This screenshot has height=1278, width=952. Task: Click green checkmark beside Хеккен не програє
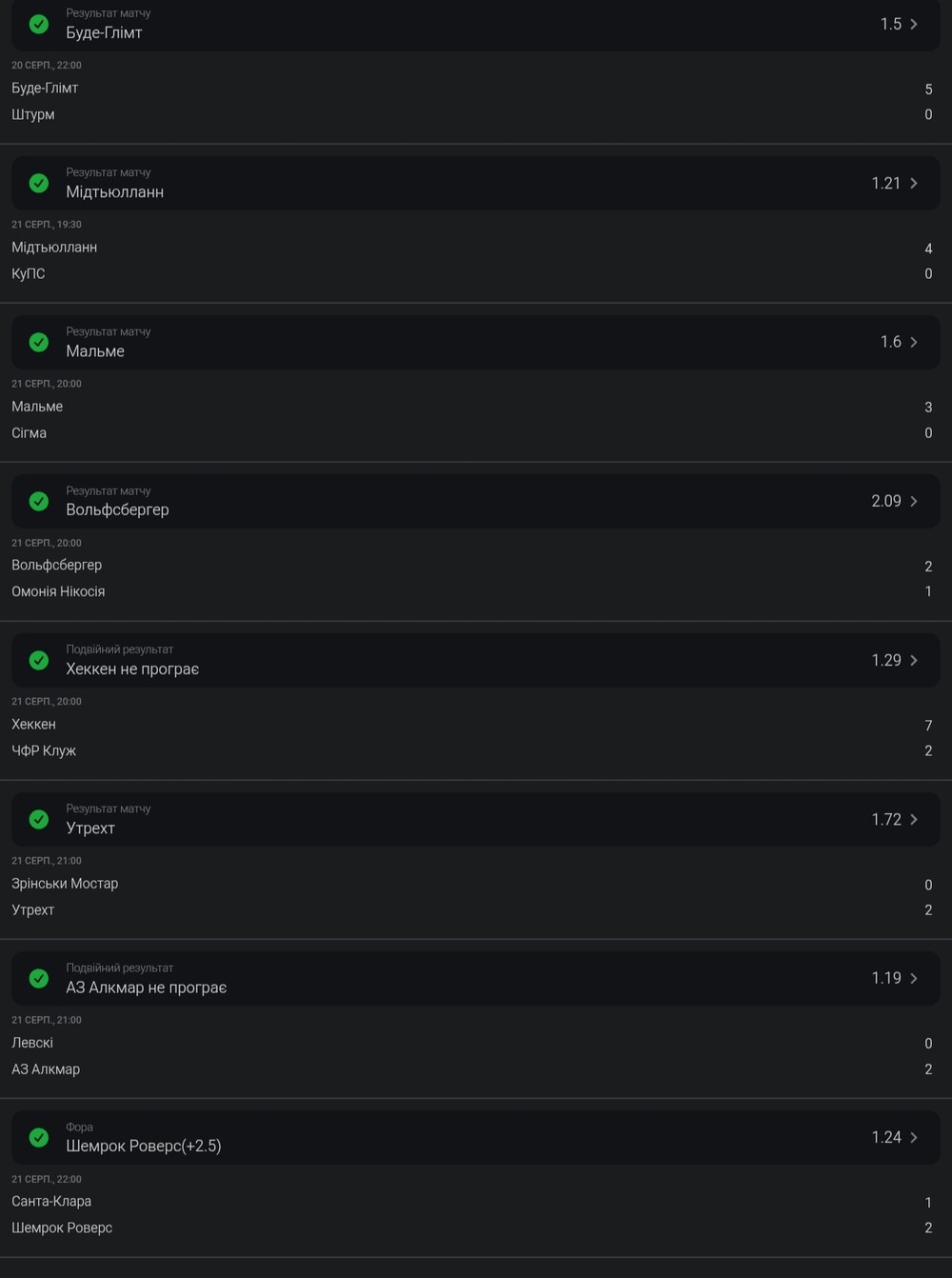click(x=39, y=660)
